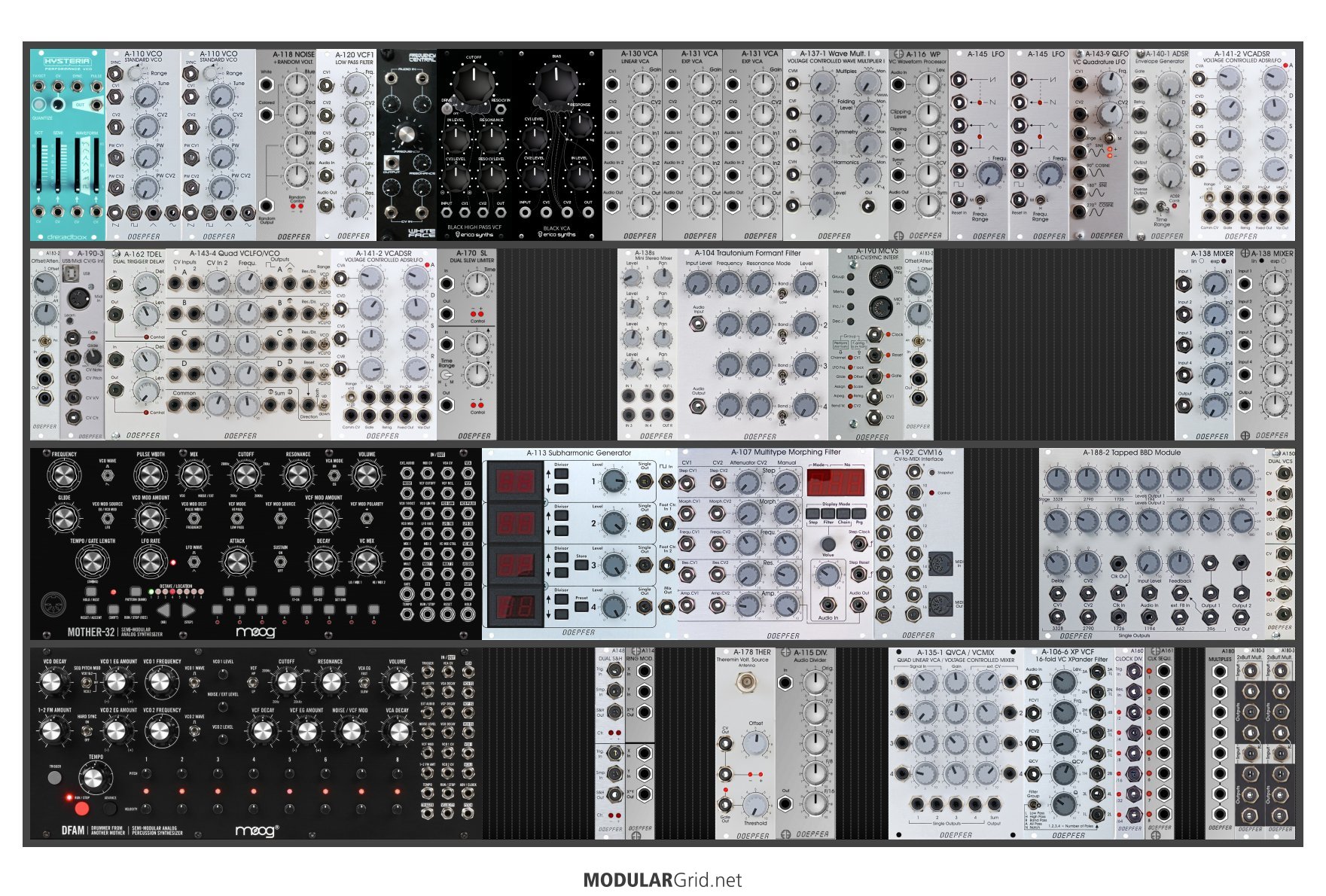
Task: Click the Feedback knob on A-188-2 Tapped BBD
Action: pos(1180,563)
